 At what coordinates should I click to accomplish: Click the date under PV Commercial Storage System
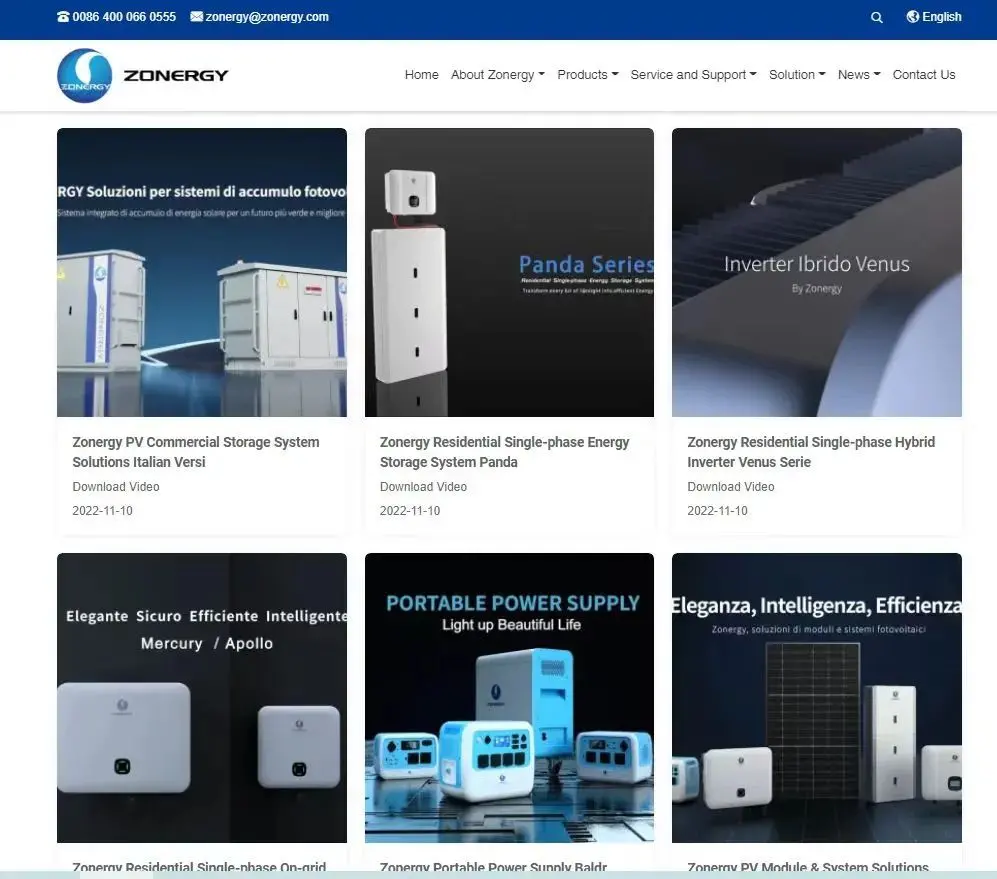coord(102,511)
